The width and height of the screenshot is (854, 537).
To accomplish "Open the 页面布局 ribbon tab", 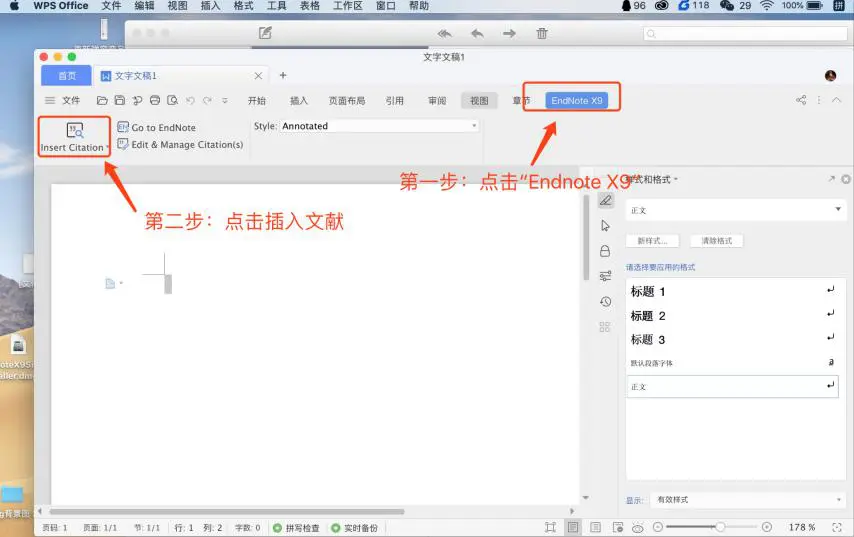I will coord(346,101).
